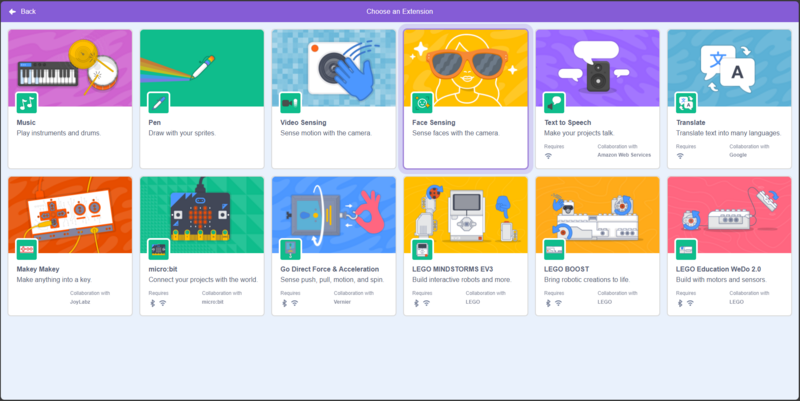Image resolution: width=800 pixels, height=401 pixels.
Task: Click the Makey Makey badge icon
Action: pos(27,249)
